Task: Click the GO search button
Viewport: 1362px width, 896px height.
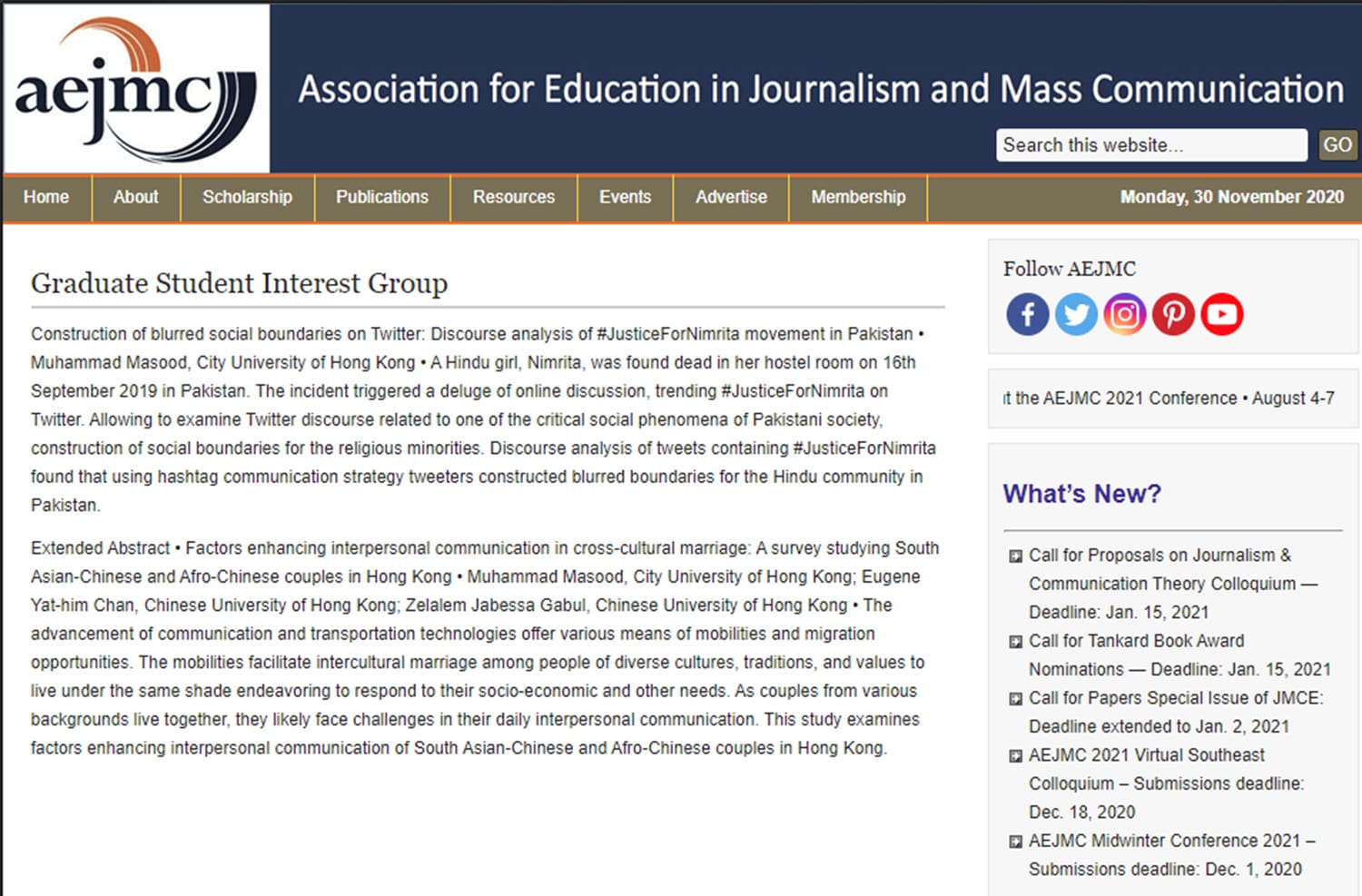Action: point(1337,145)
